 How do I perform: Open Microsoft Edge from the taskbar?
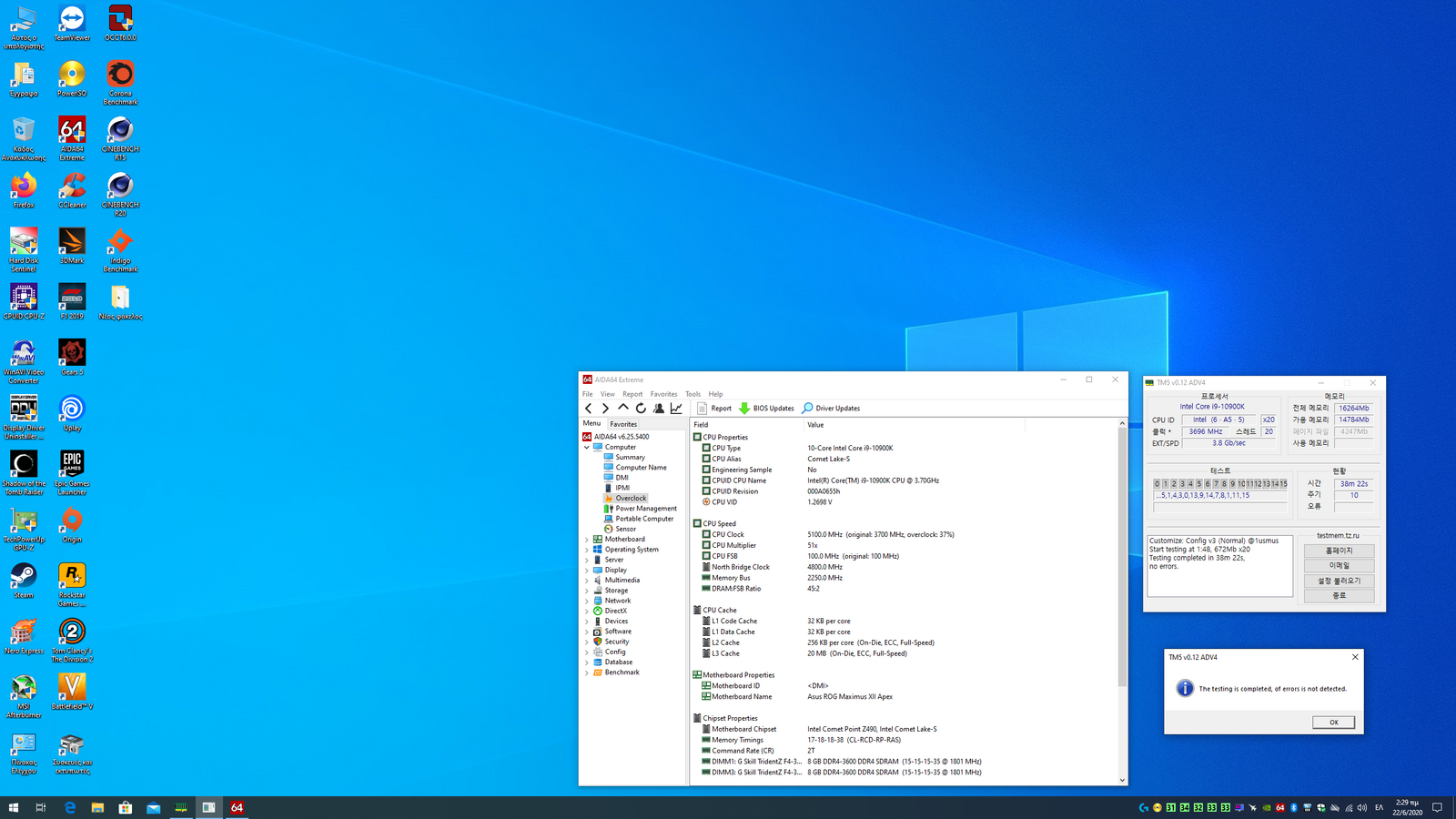point(70,807)
